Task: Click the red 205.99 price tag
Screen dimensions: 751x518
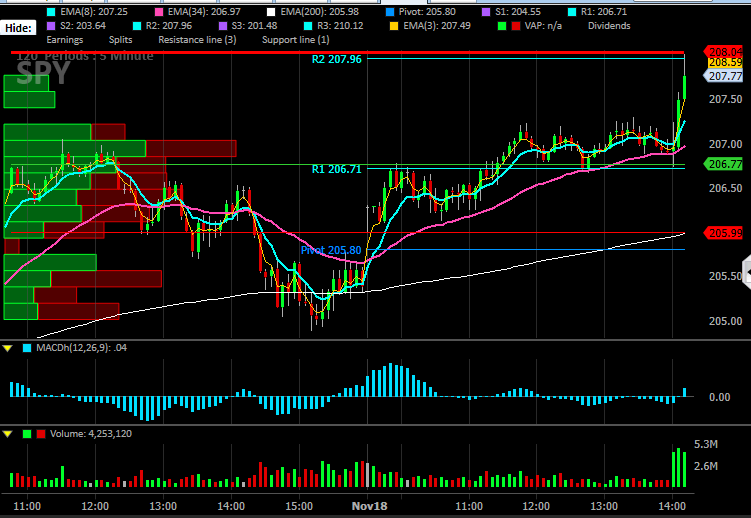Action: (x=723, y=233)
